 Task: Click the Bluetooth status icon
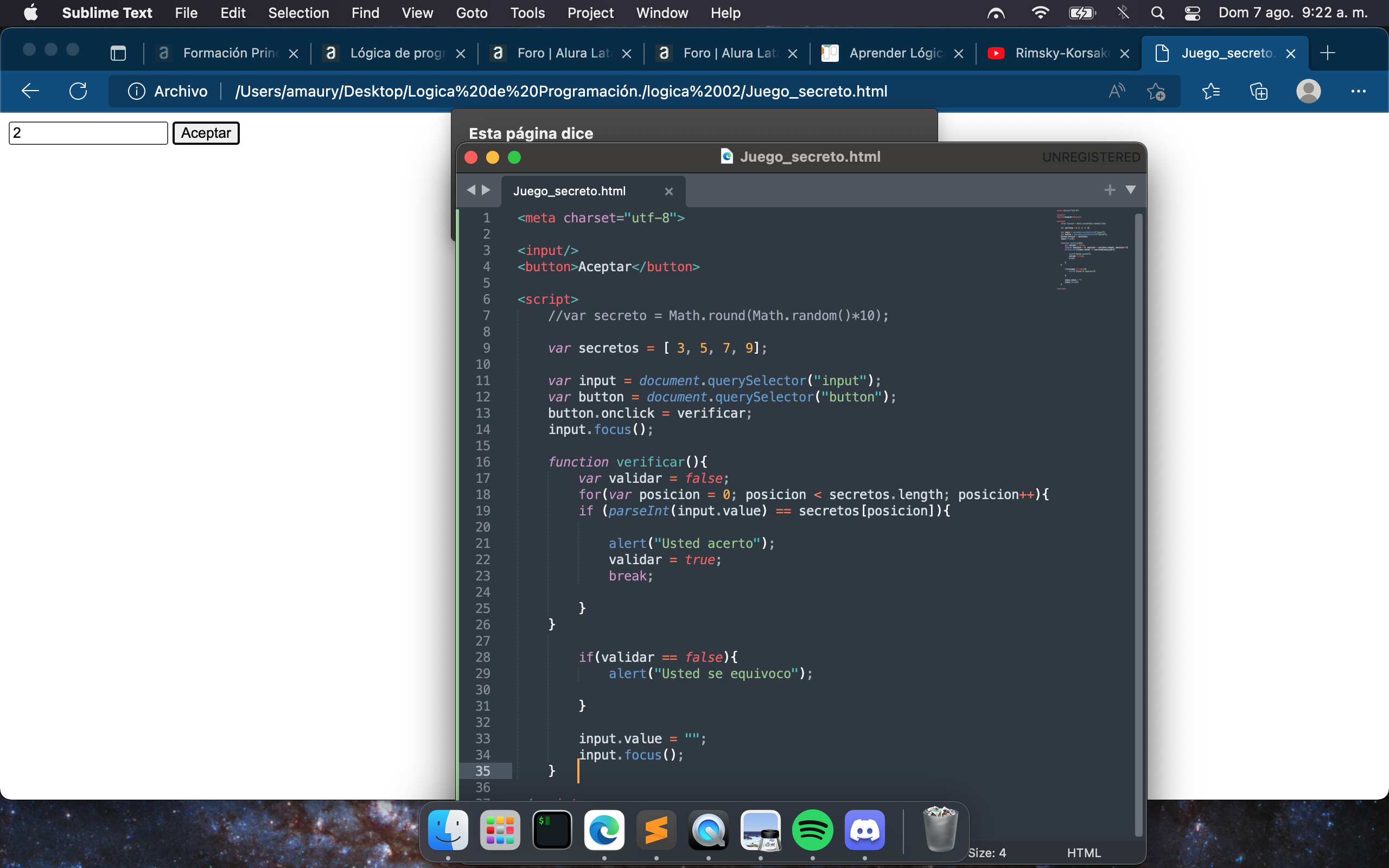(x=1123, y=12)
